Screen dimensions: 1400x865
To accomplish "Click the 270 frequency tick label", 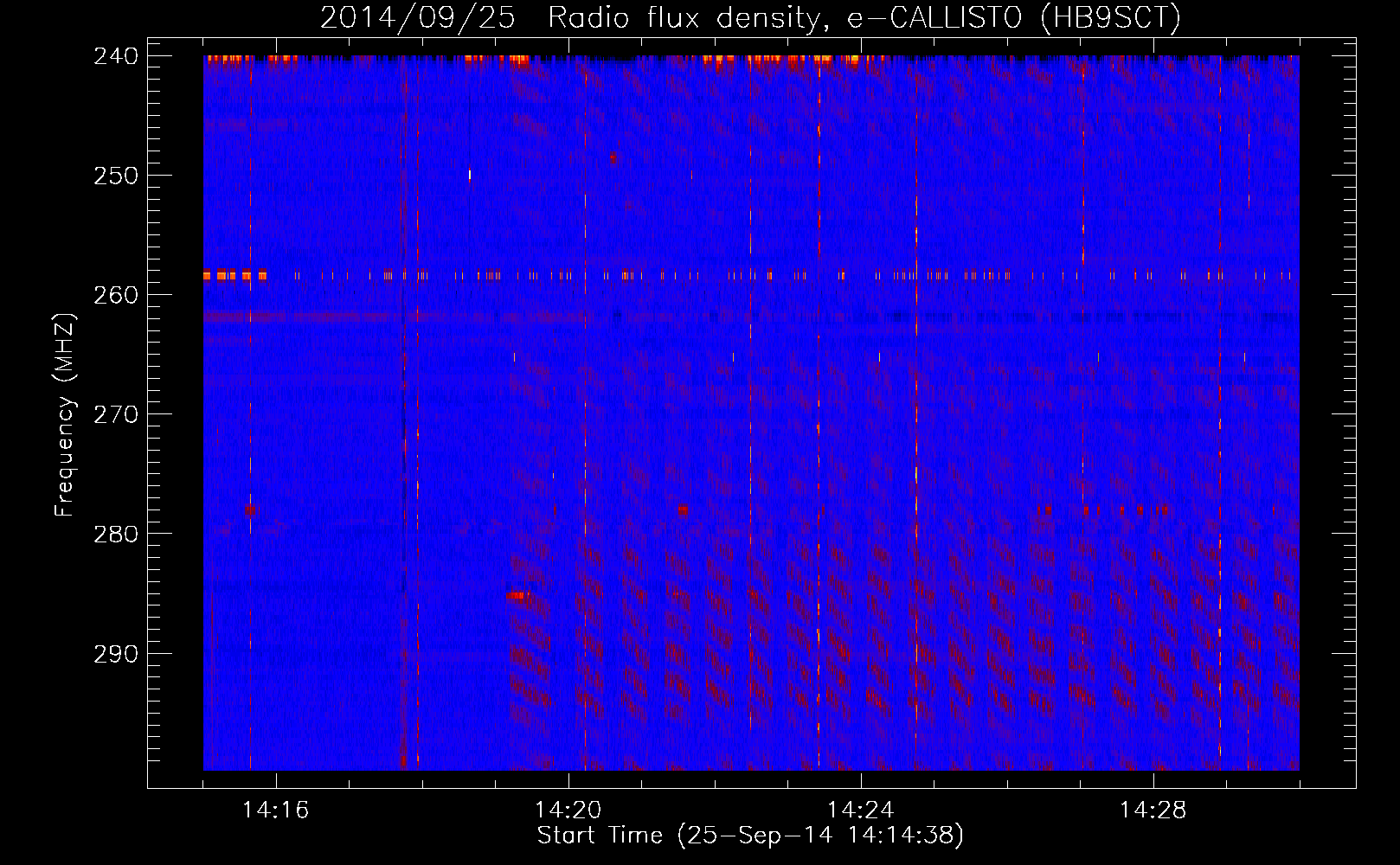I will [116, 414].
